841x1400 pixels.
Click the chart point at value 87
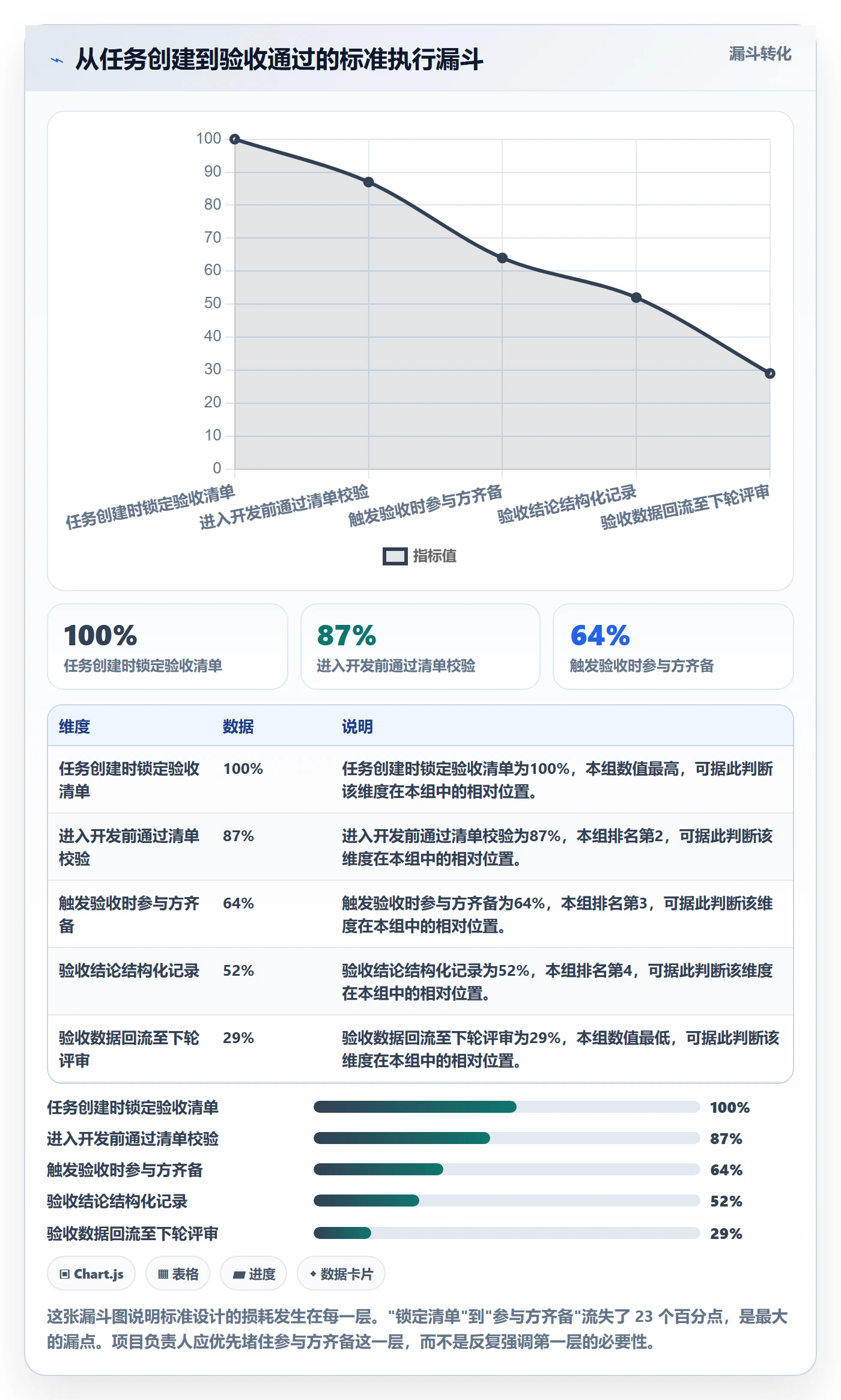[369, 182]
